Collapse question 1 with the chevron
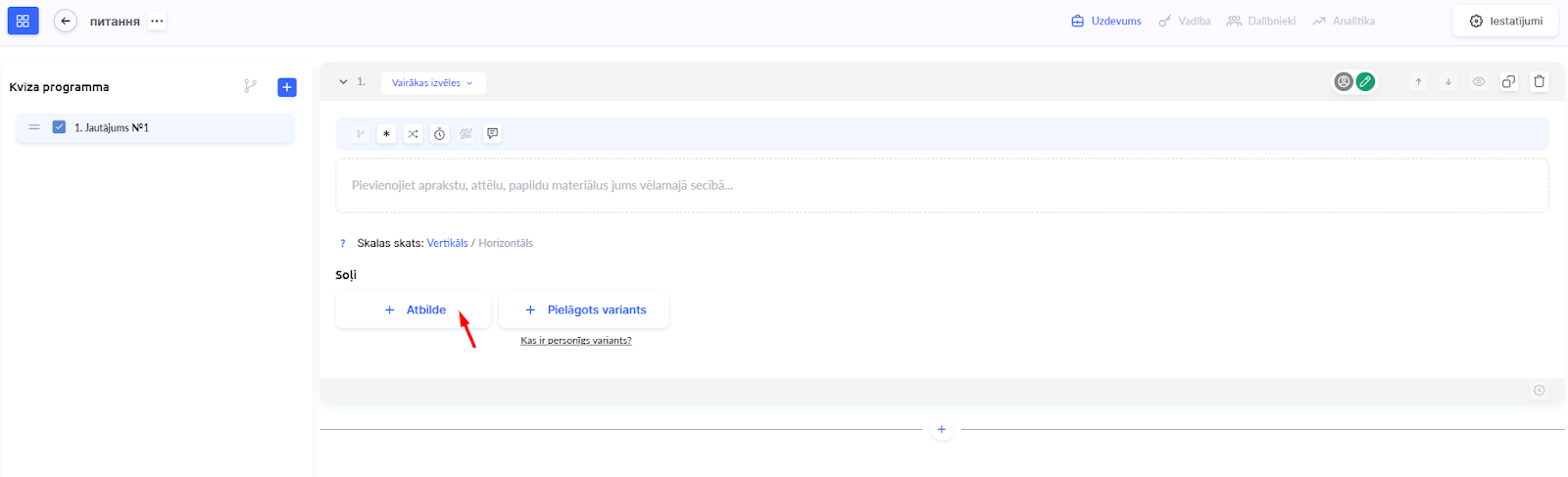 point(343,82)
